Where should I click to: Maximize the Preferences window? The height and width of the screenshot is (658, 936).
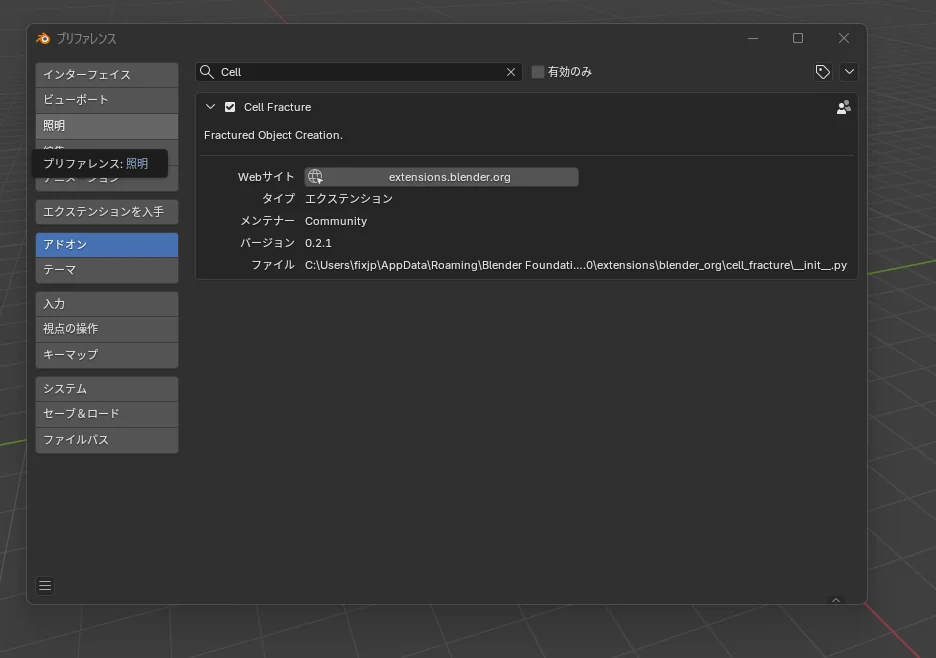click(798, 38)
